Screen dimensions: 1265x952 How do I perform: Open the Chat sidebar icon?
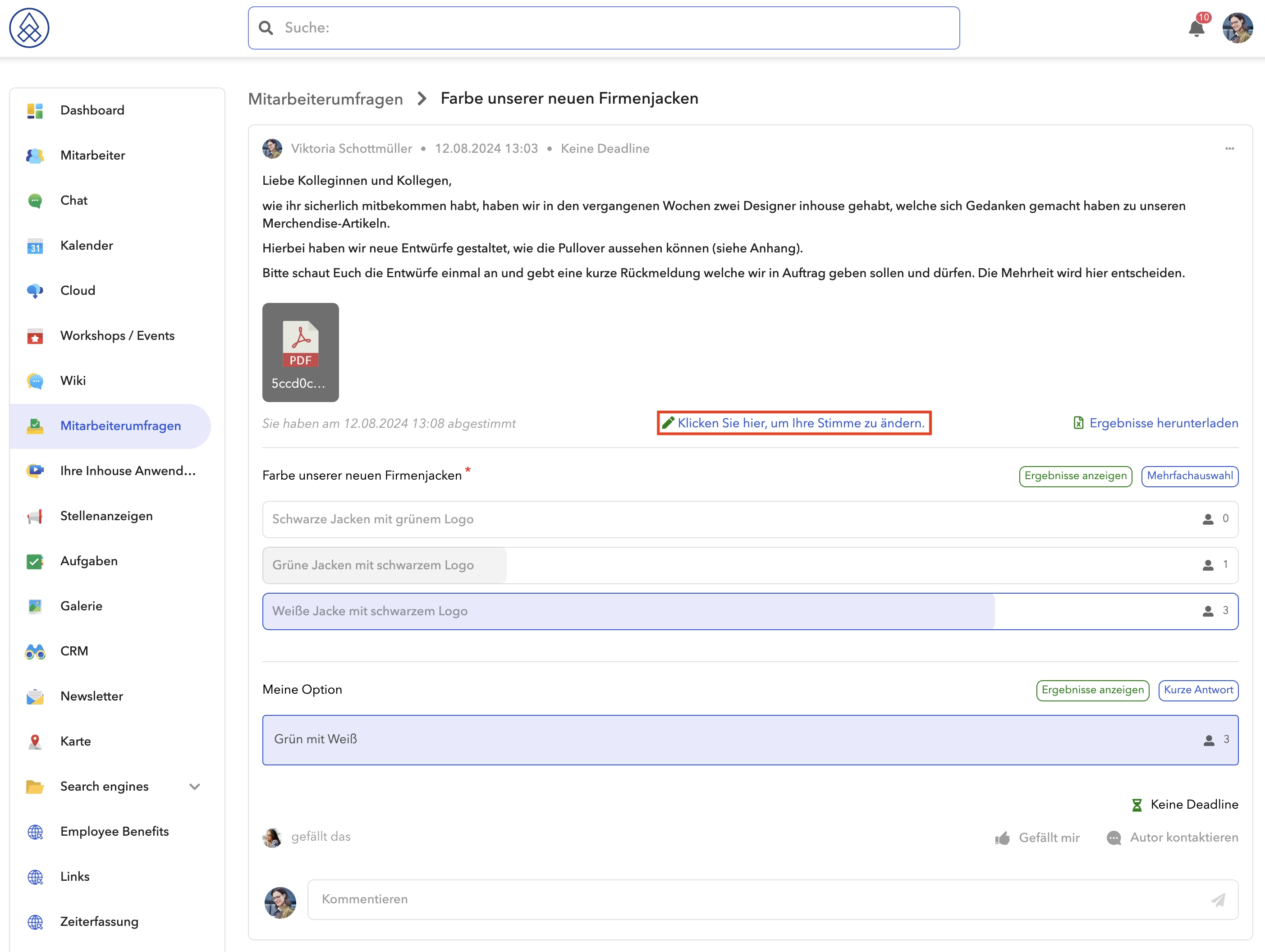(35, 201)
